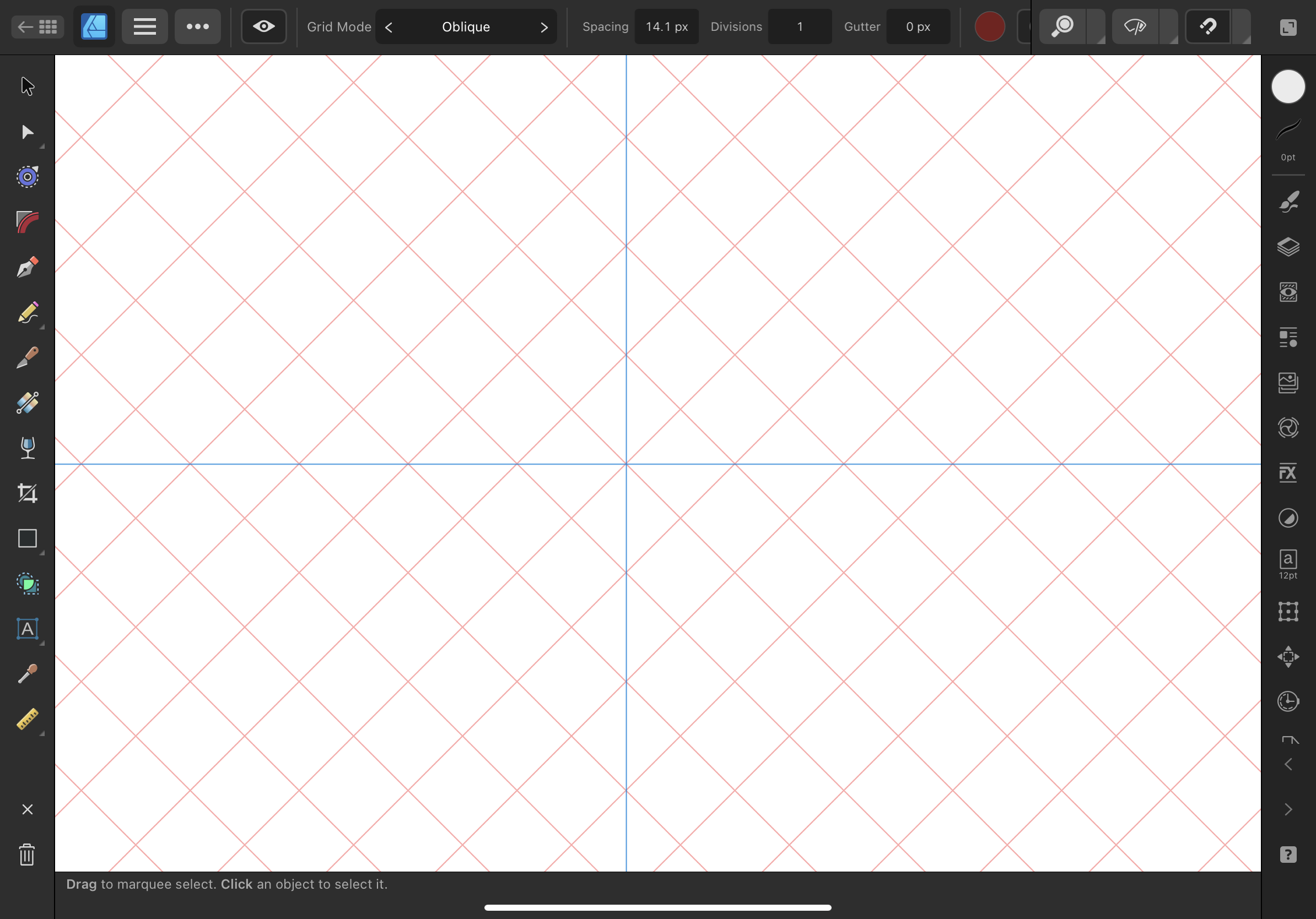The width and height of the screenshot is (1316, 919).
Task: Open the Layers studio panel
Action: click(1288, 247)
